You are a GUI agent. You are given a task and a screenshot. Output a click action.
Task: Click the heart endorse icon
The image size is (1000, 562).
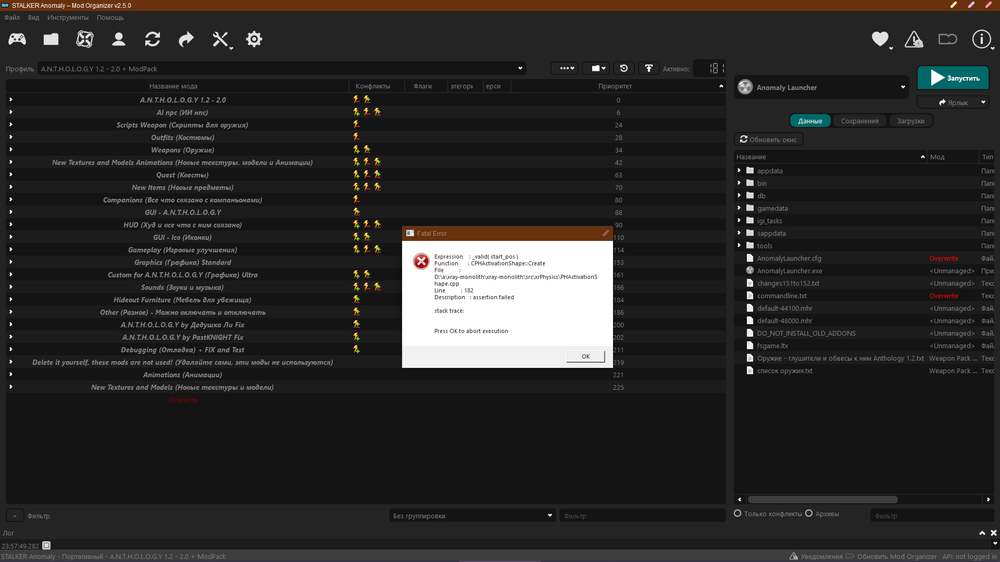click(880, 40)
